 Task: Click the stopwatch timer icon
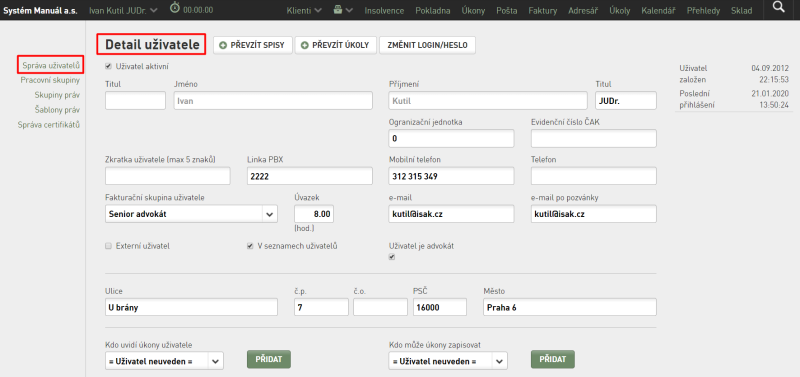click(174, 9)
